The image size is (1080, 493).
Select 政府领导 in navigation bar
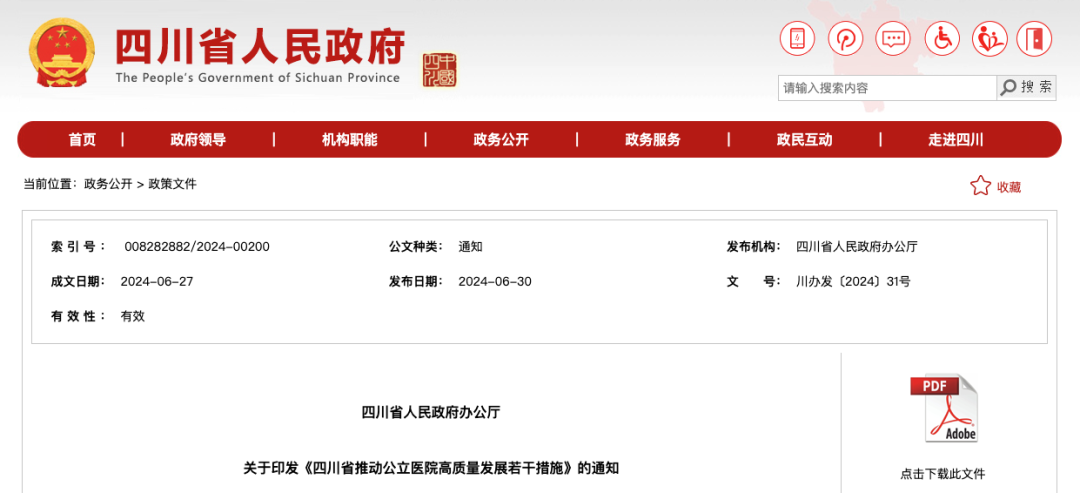pos(198,140)
